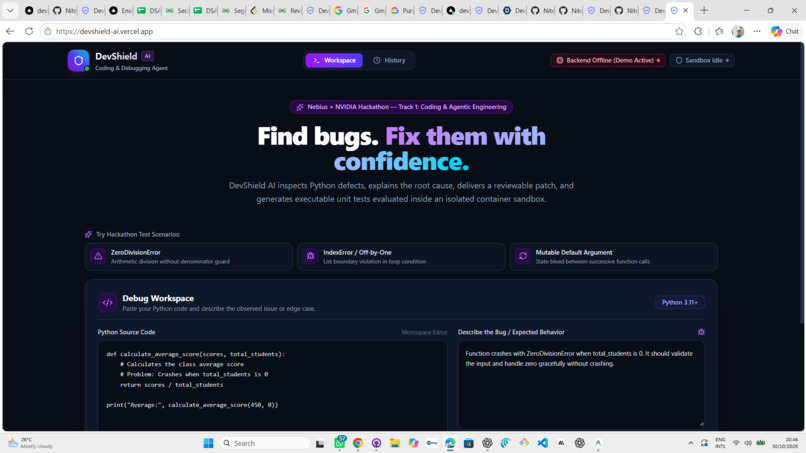Screen dimensions: 806x453
Task: Switch to the 'Env' browser tab
Action: click(x=120, y=10)
